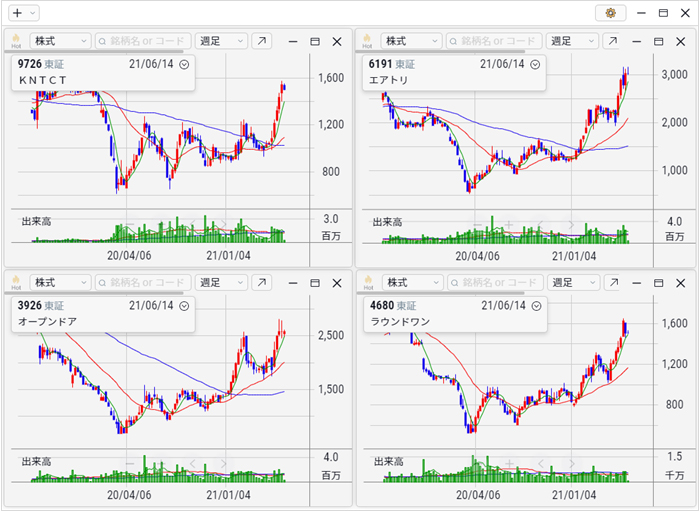Open the 週足 timeframe dropdown in the オープンドア panel

(221, 283)
